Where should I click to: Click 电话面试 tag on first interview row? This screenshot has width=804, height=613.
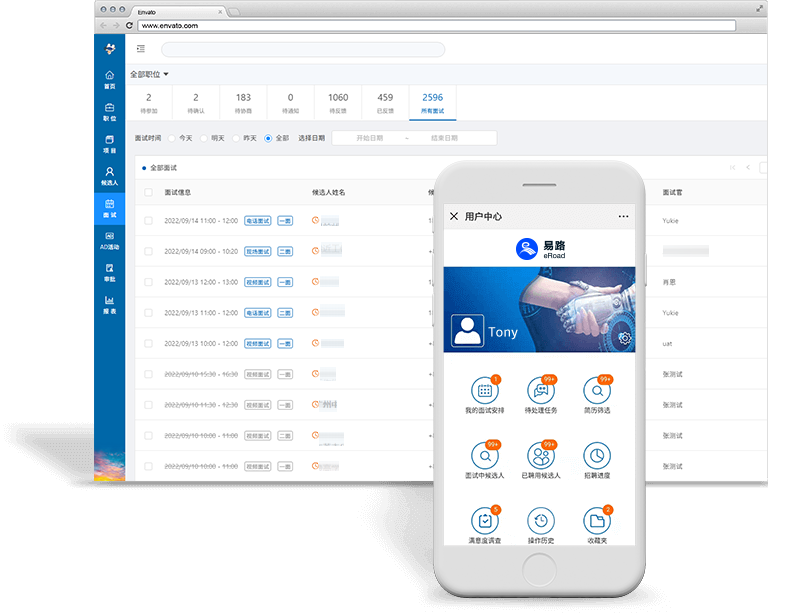click(x=257, y=221)
